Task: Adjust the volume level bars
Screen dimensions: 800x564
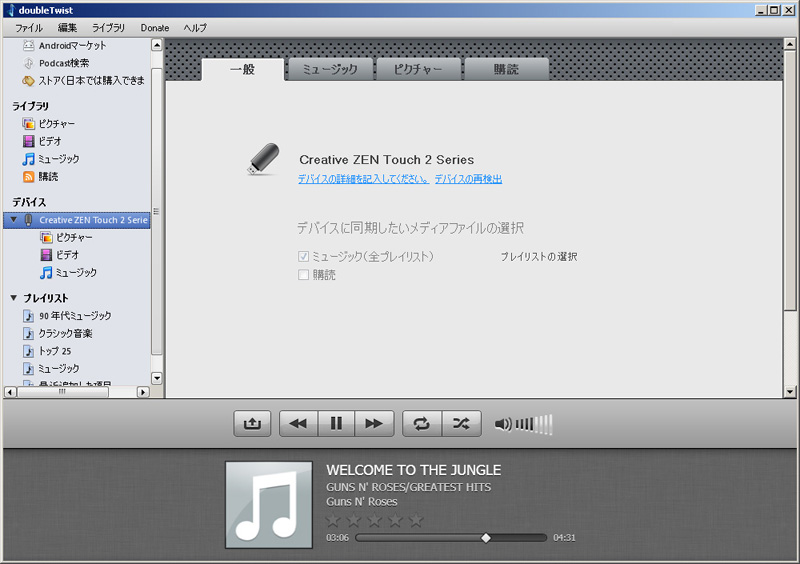Action: click(x=534, y=424)
